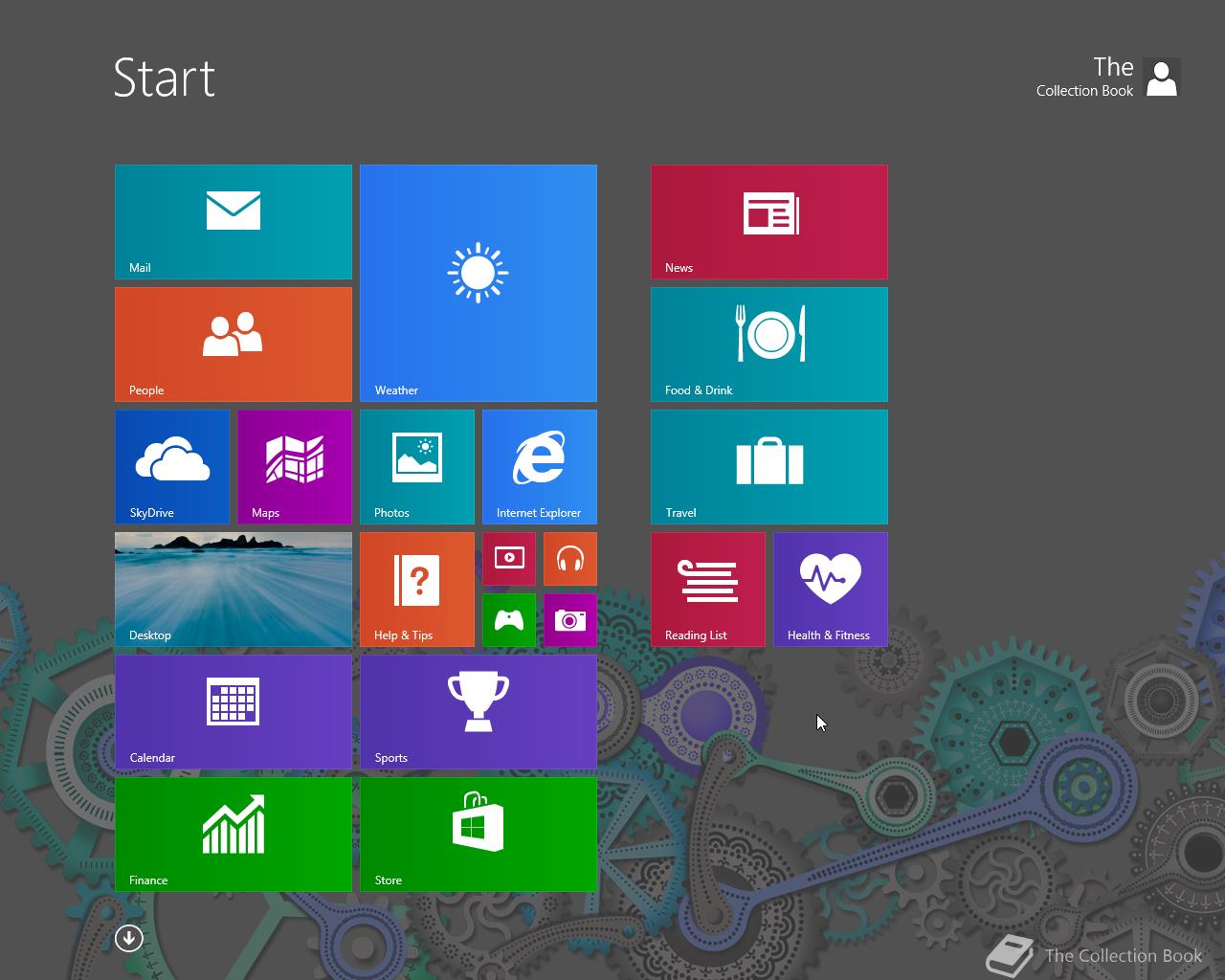This screenshot has width=1225, height=980.
Task: Open the Help & Tips tile
Action: (x=417, y=590)
